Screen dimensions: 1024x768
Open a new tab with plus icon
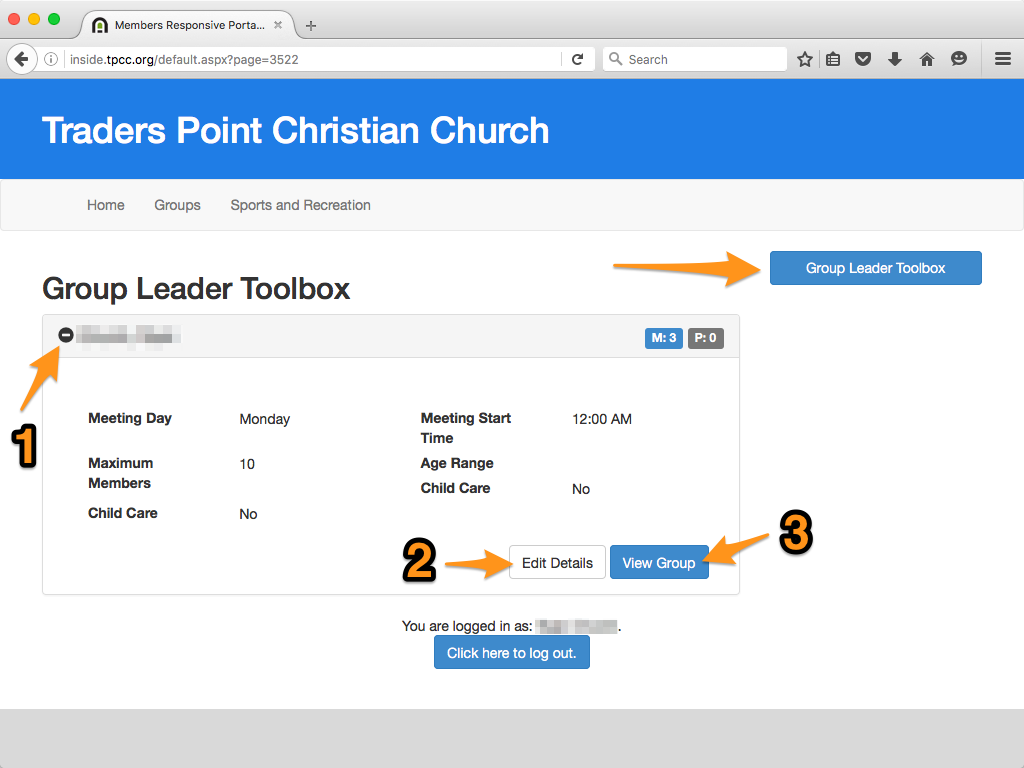[311, 25]
